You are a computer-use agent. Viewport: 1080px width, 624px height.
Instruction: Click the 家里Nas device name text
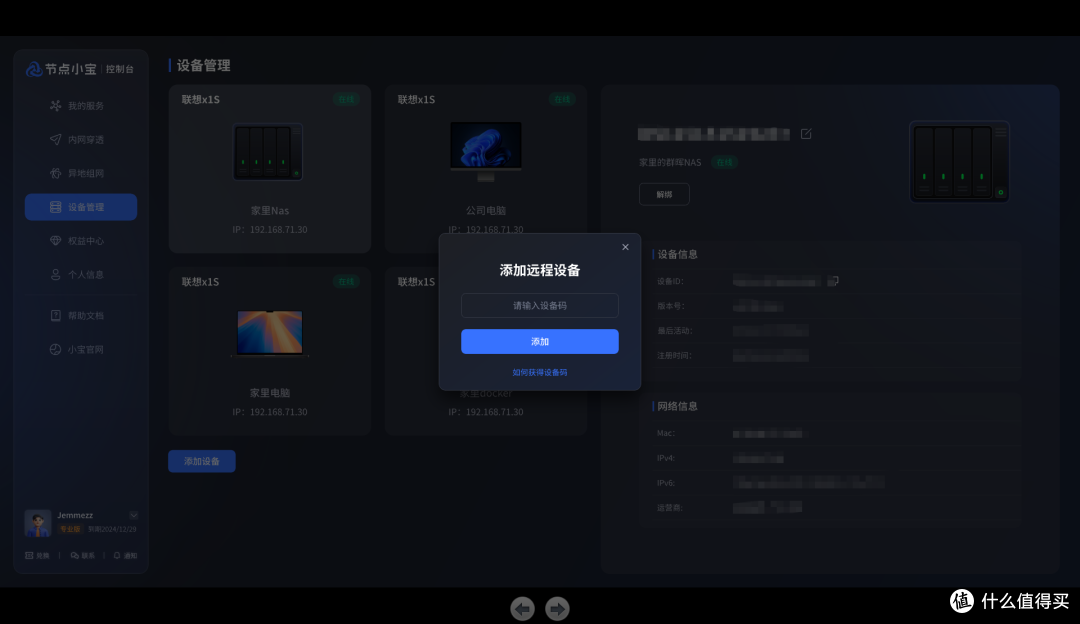270,210
